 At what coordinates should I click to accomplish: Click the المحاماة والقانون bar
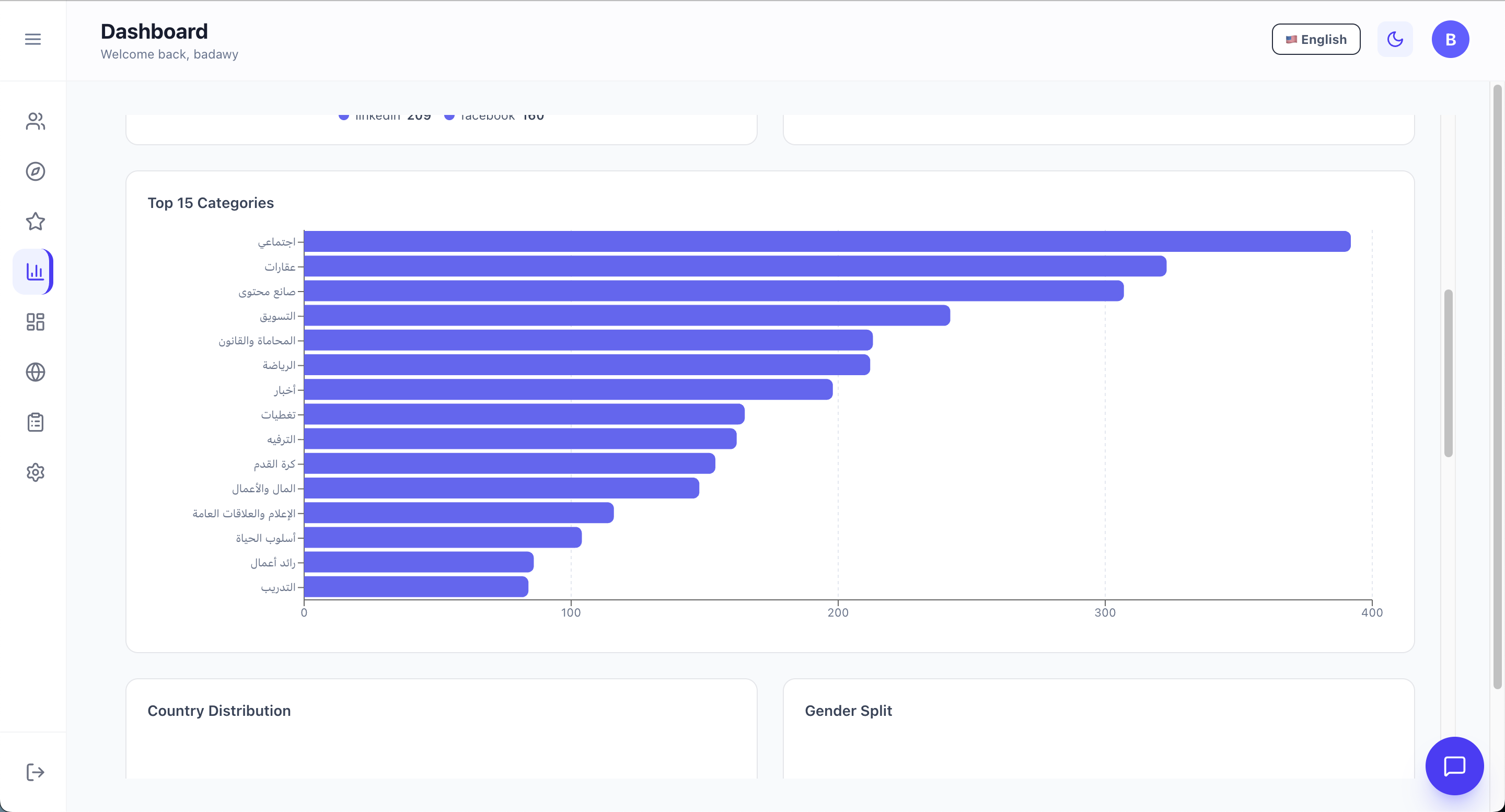[x=588, y=340]
